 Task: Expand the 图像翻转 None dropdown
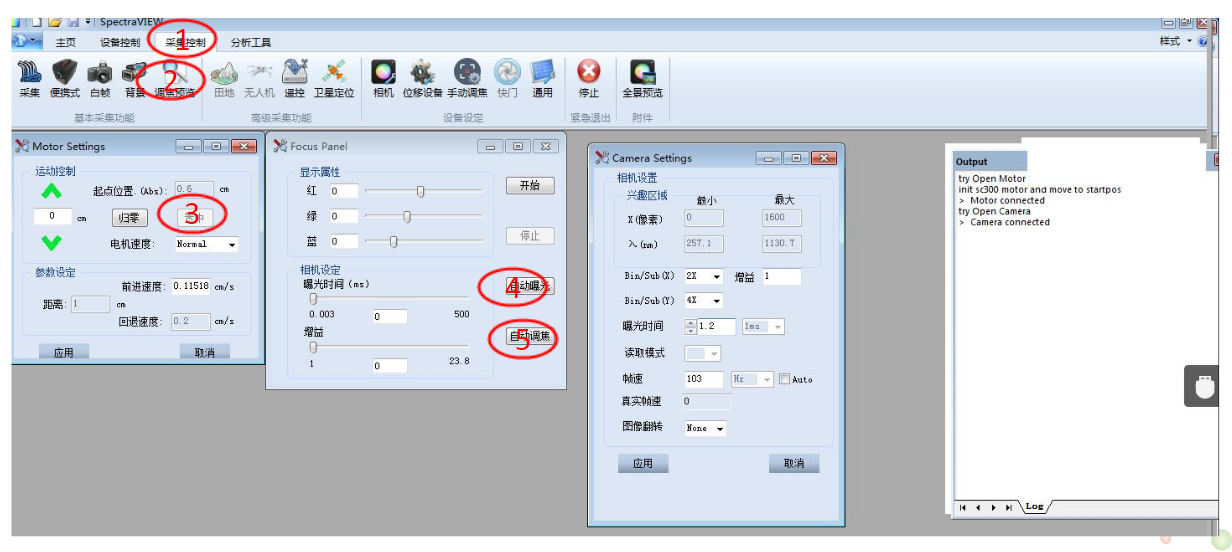[705, 428]
